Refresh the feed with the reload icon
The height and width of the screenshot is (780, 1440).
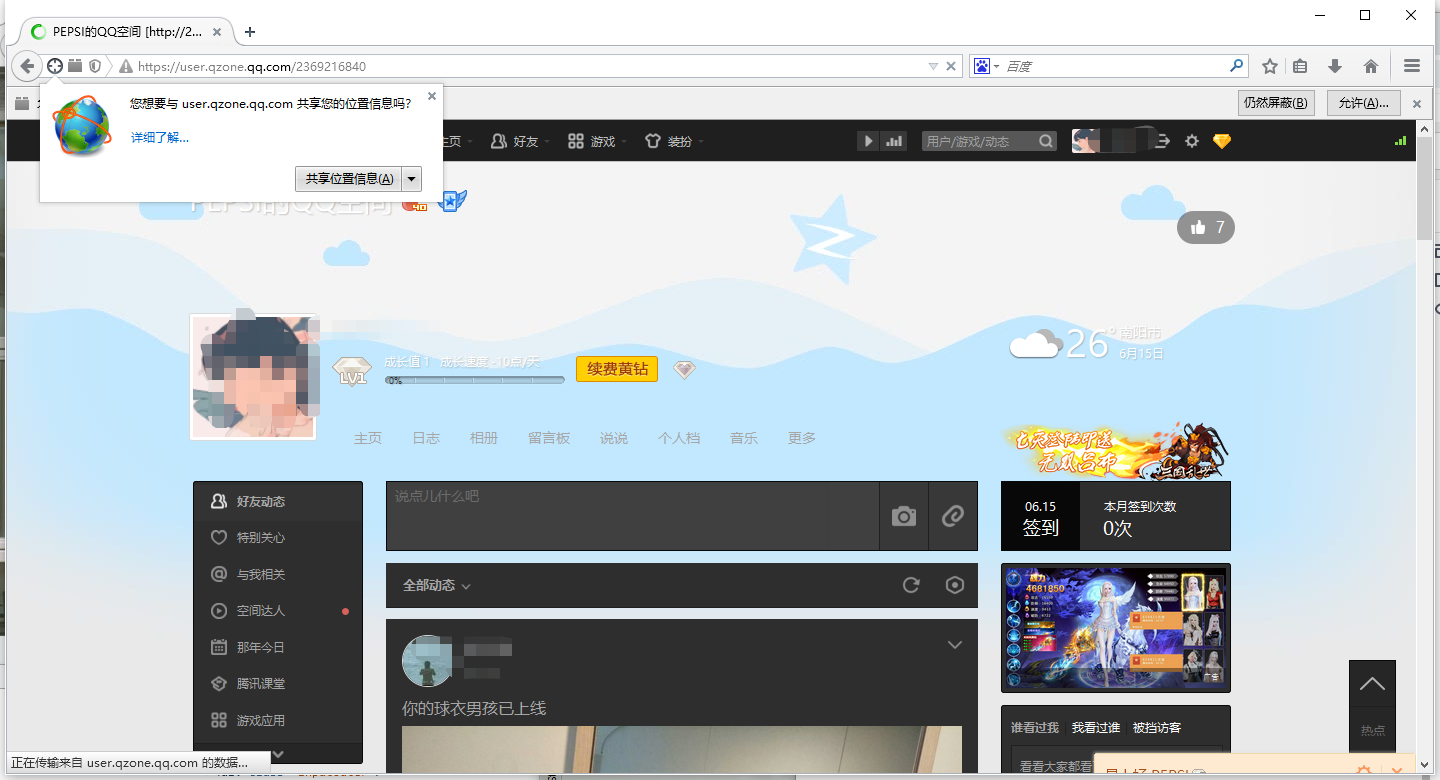[910, 585]
